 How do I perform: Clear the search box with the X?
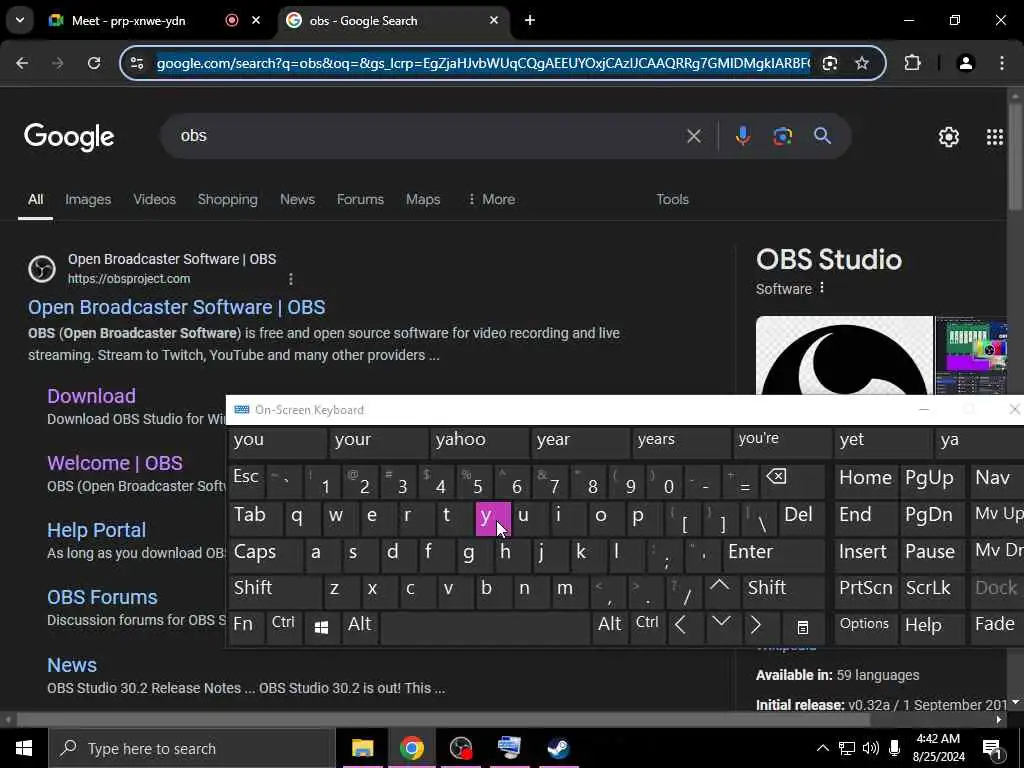click(694, 136)
